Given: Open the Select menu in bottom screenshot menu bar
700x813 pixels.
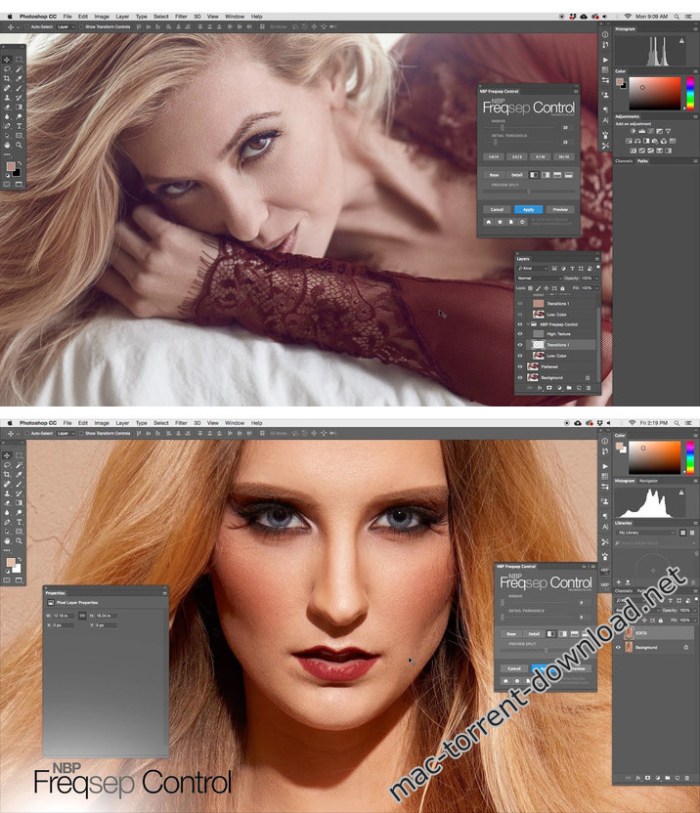Looking at the screenshot, I should click(161, 423).
